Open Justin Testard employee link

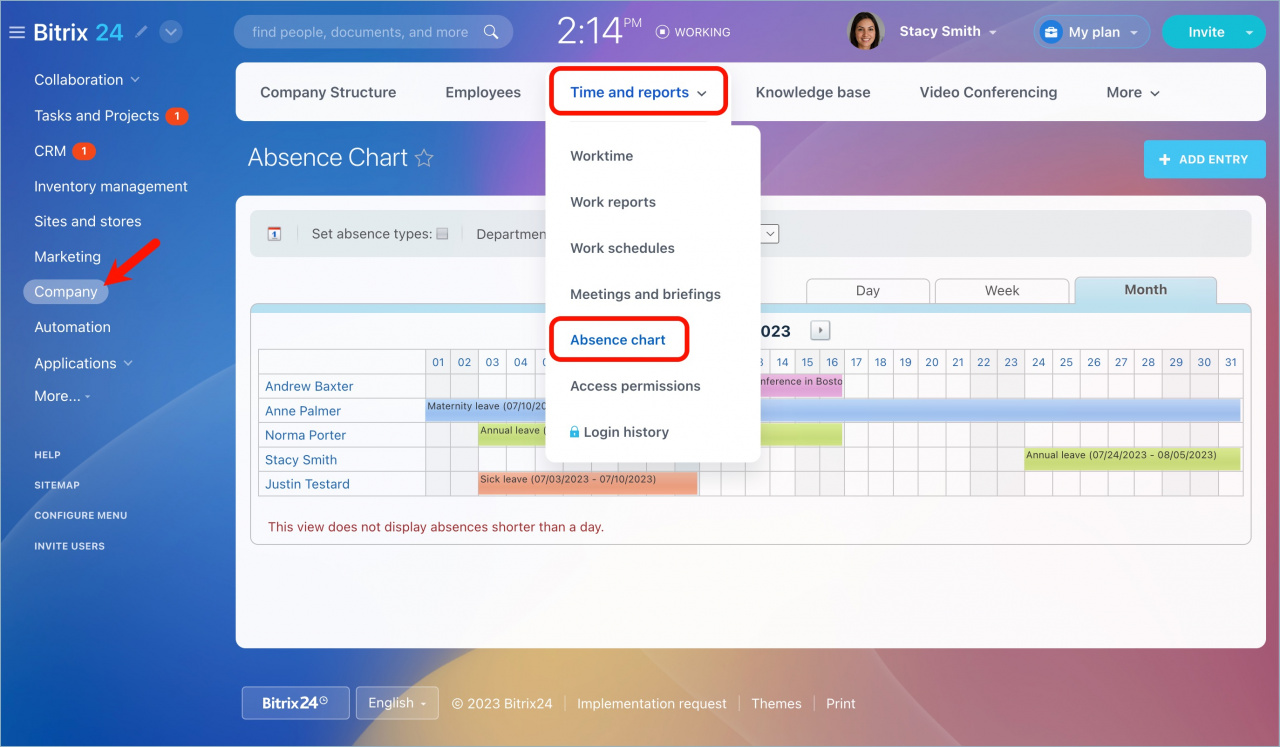[x=307, y=484]
